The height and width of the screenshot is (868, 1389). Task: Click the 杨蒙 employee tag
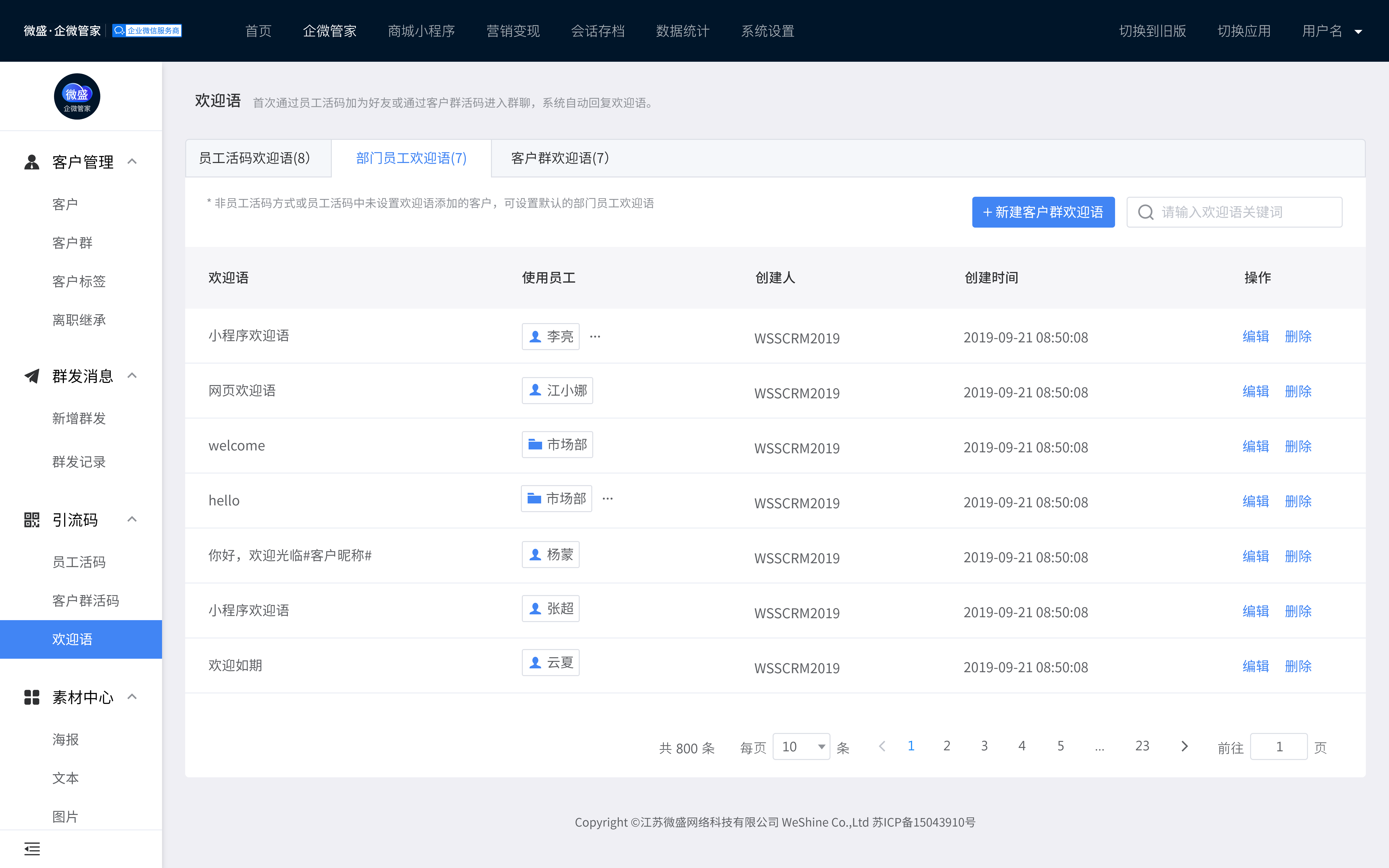(551, 555)
